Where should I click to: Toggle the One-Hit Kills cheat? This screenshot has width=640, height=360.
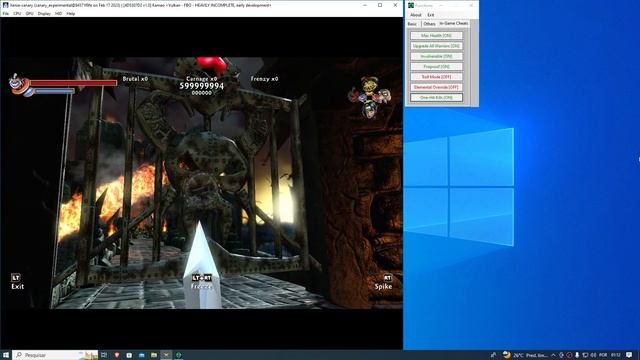point(436,98)
